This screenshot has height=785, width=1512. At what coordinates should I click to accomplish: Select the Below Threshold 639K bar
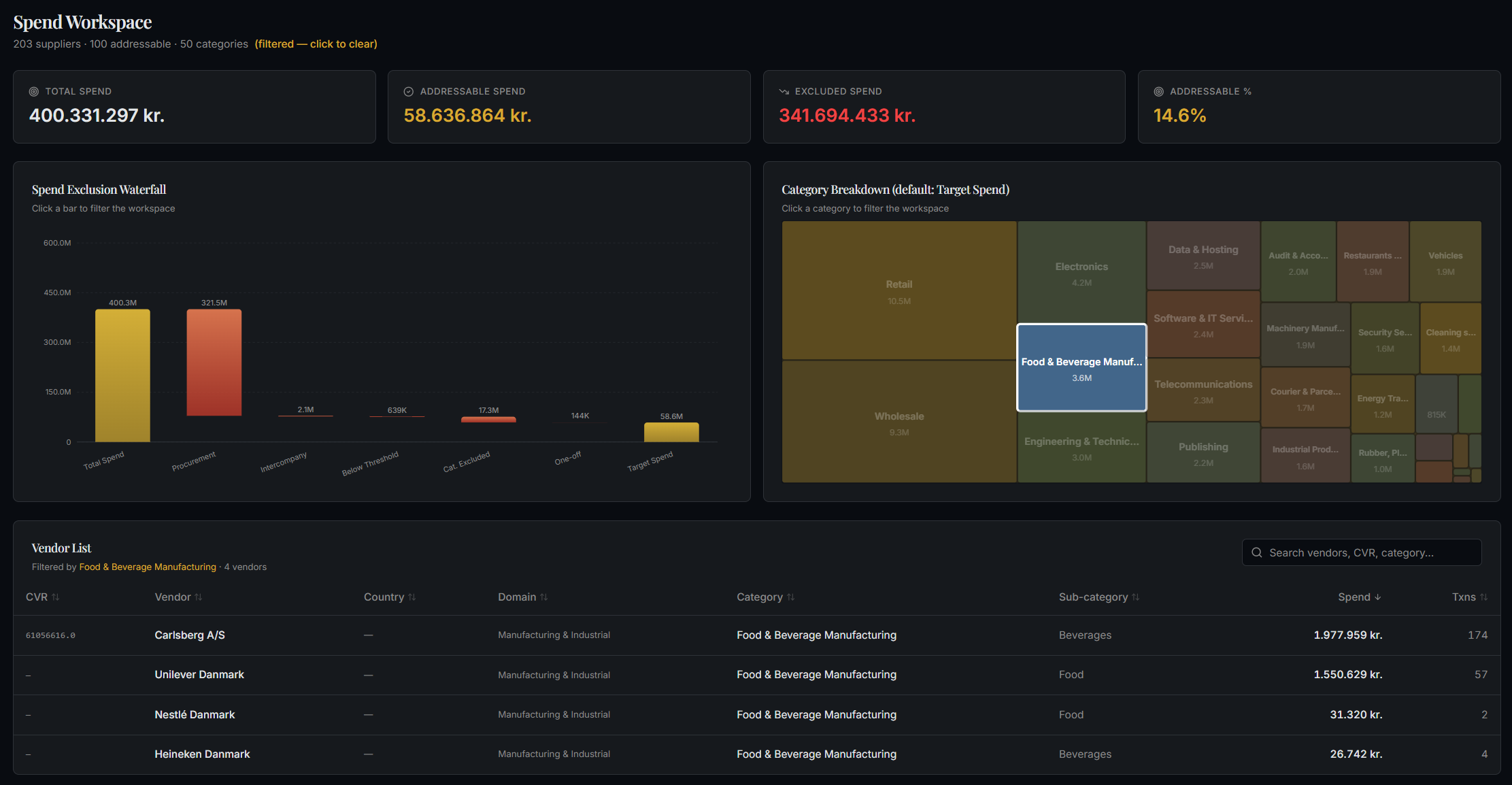(x=397, y=416)
